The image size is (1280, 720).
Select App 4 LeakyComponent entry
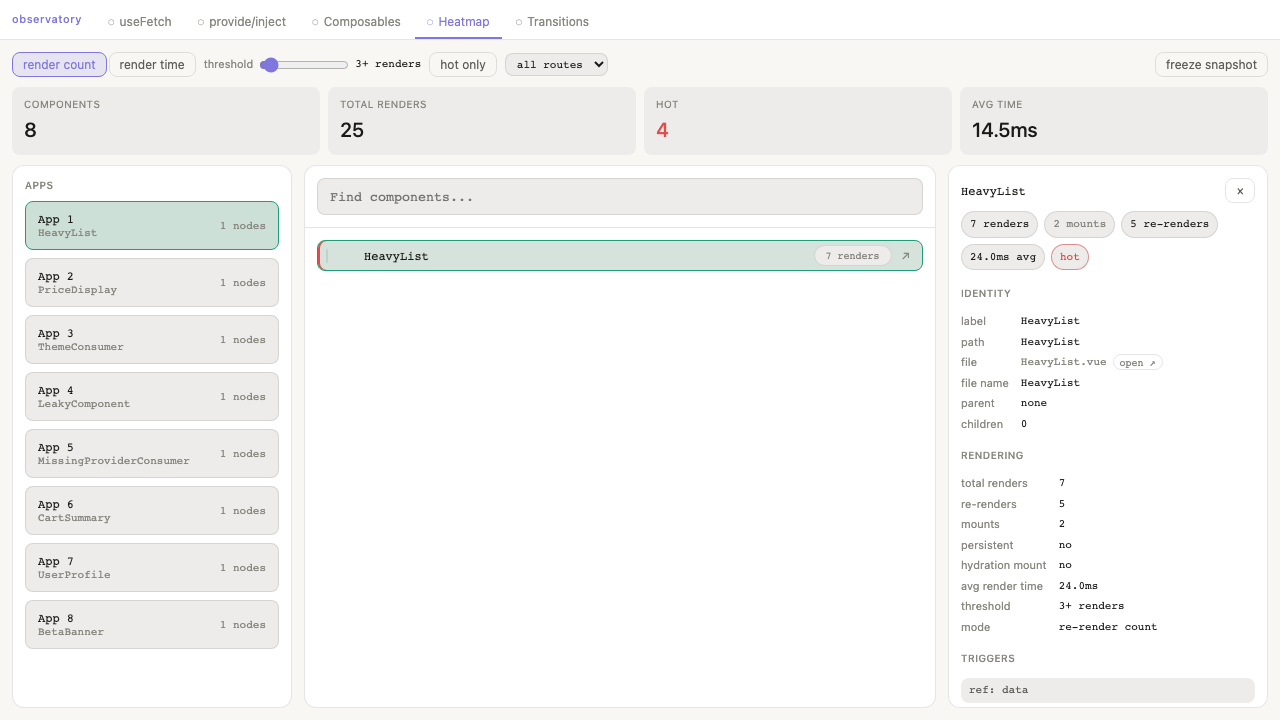pyautogui.click(x=152, y=397)
